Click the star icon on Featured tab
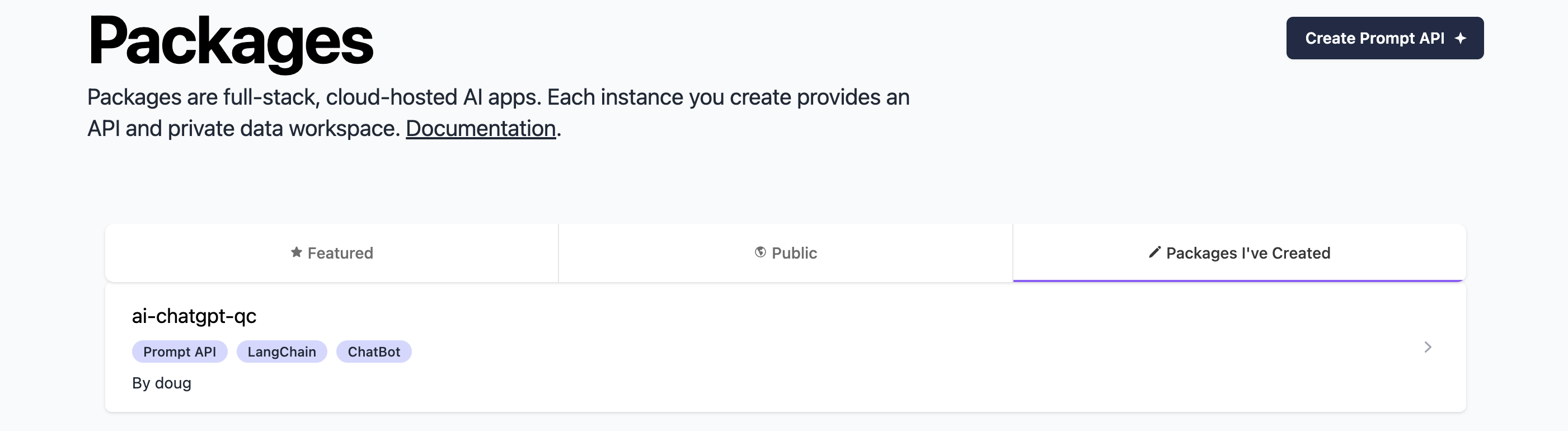Viewport: 1568px width, 431px height. (x=297, y=252)
